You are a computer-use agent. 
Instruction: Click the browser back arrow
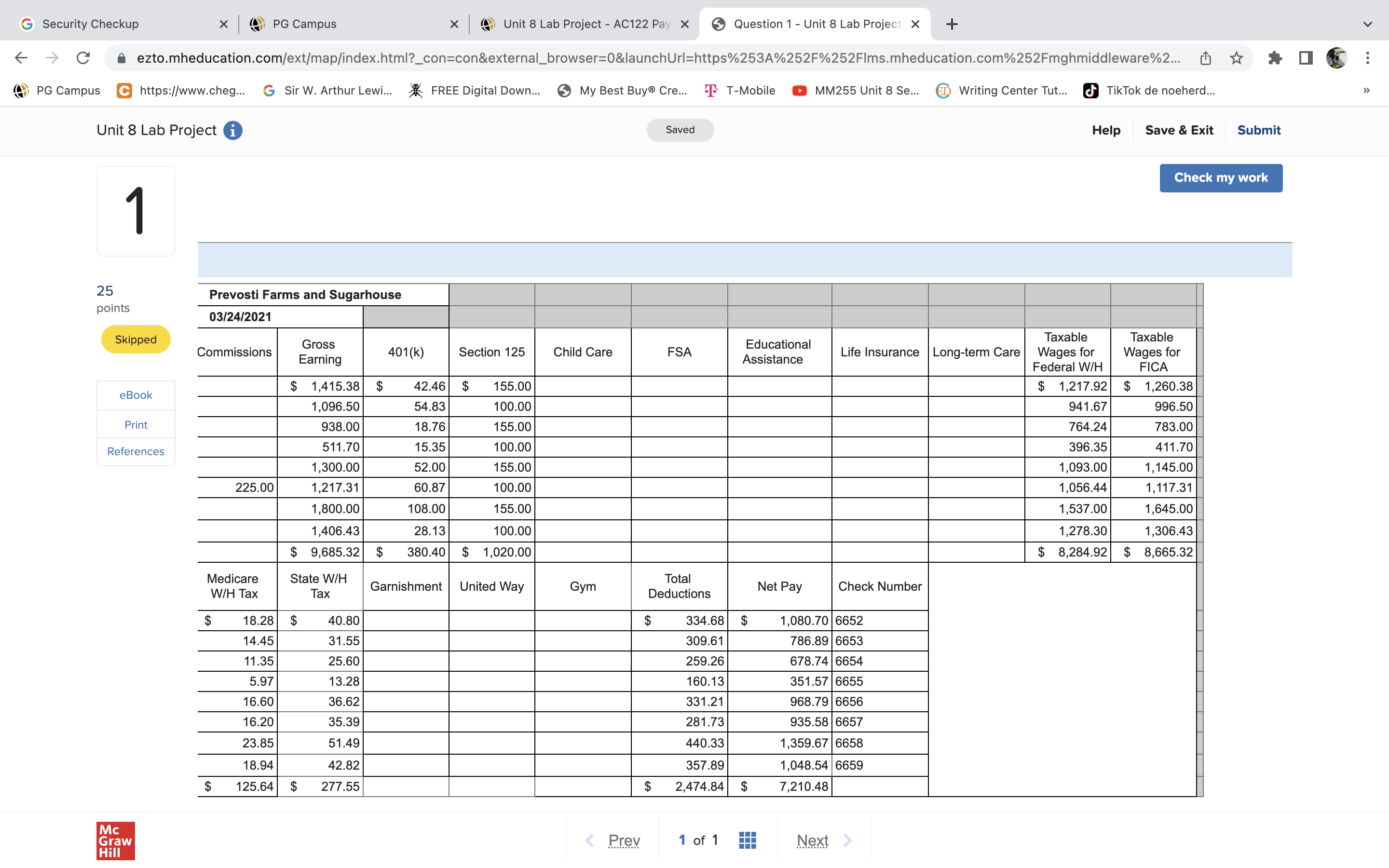pyautogui.click(x=21, y=58)
